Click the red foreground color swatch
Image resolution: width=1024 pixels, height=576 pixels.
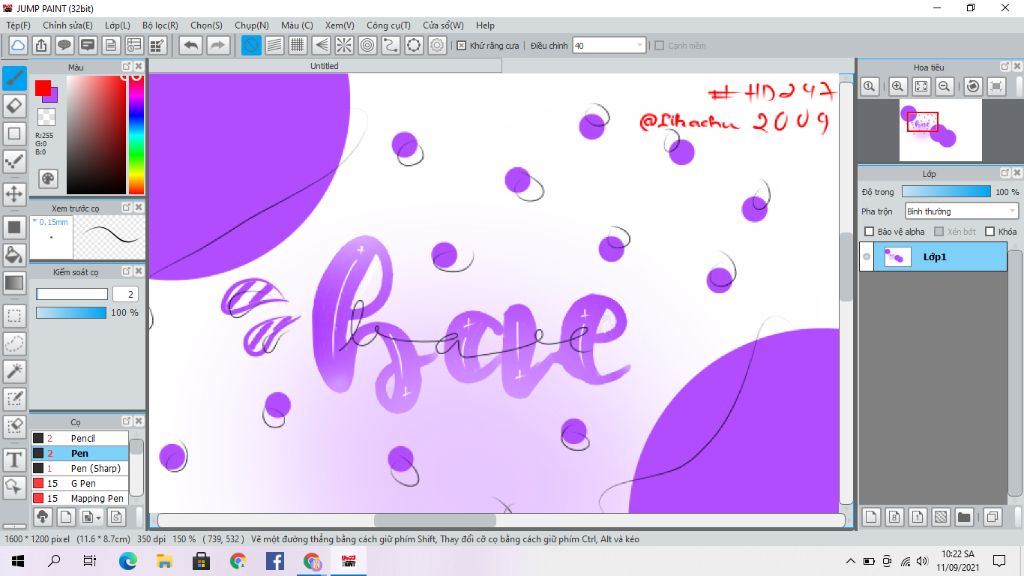pyautogui.click(x=43, y=88)
